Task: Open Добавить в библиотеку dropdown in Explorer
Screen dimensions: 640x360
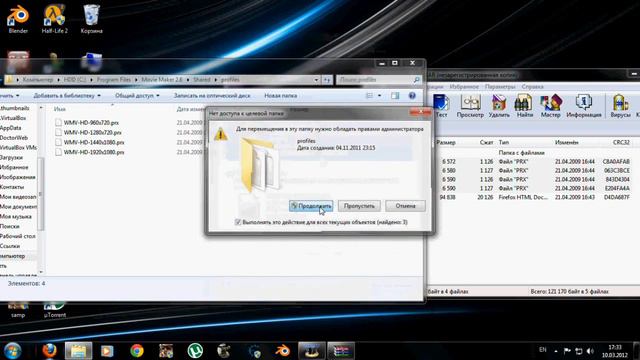Action: point(67,96)
